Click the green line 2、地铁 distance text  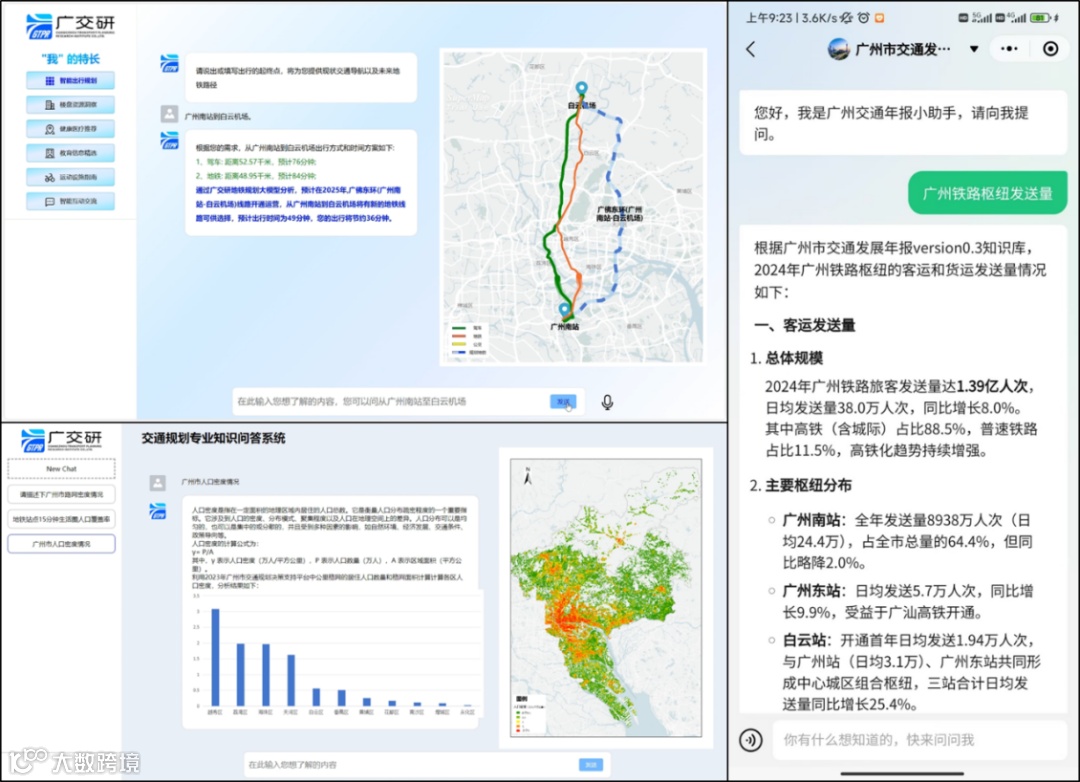pos(256,176)
